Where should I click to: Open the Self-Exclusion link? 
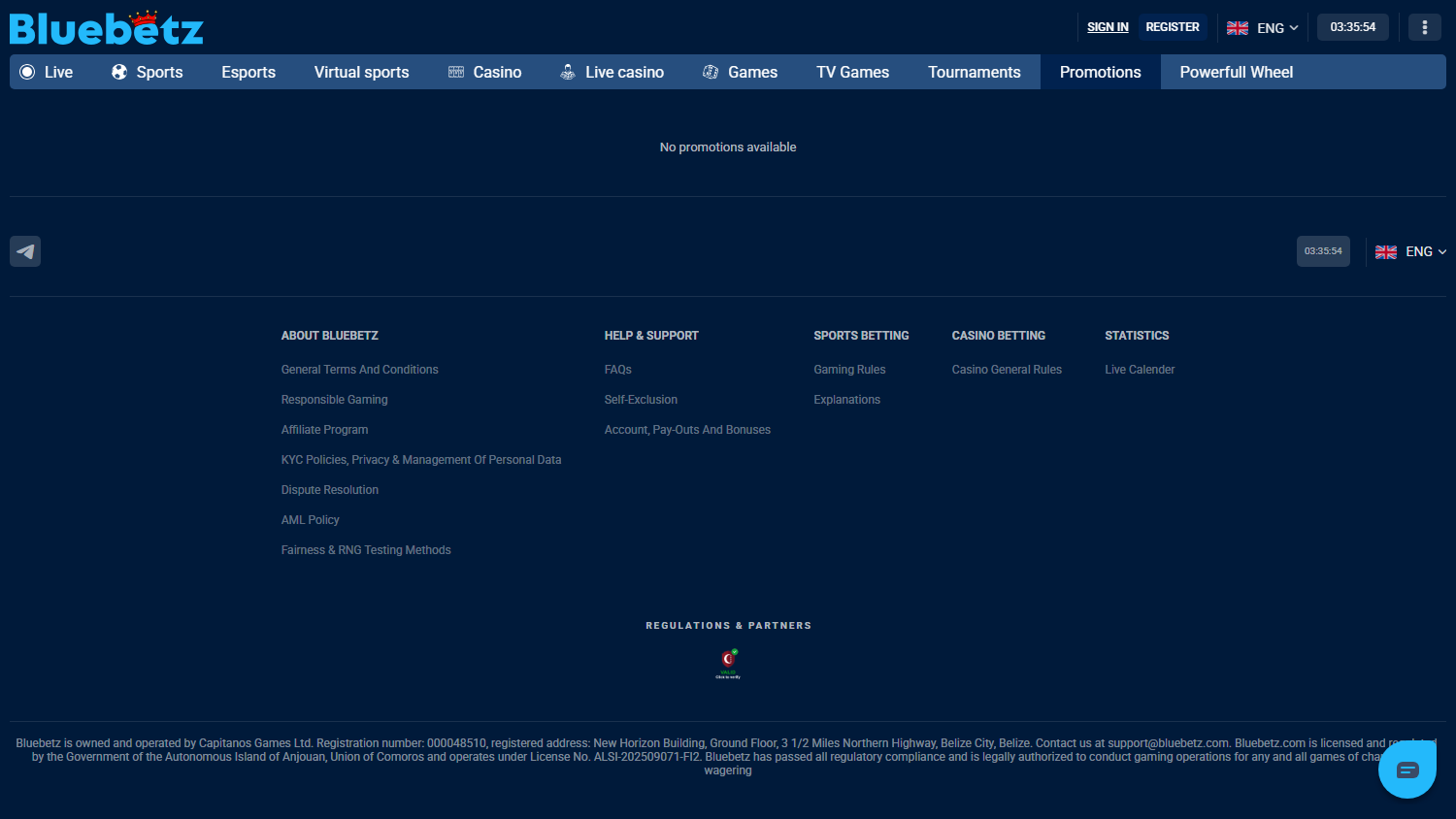click(x=641, y=400)
